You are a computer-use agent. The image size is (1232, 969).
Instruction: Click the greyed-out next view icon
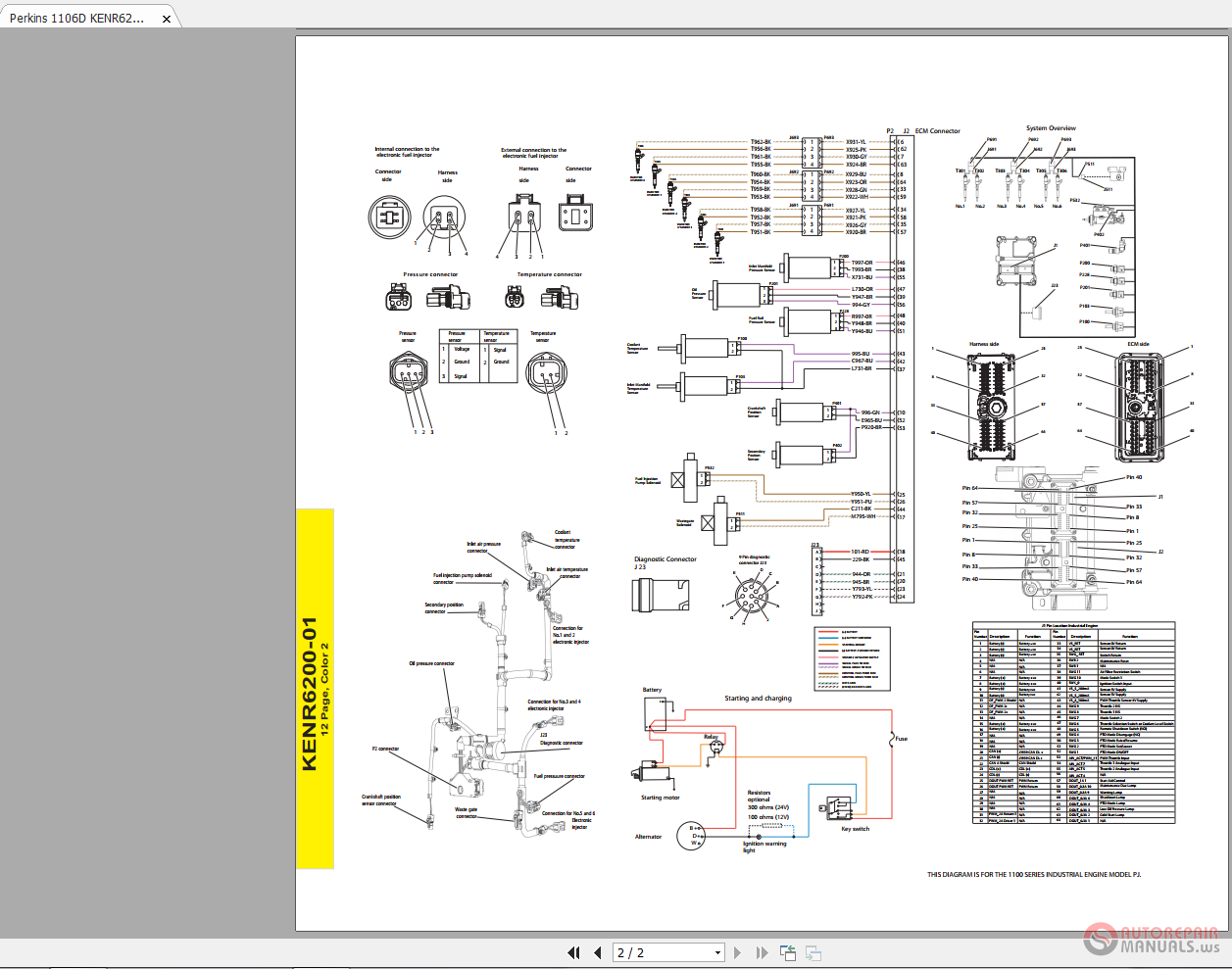pos(813,952)
